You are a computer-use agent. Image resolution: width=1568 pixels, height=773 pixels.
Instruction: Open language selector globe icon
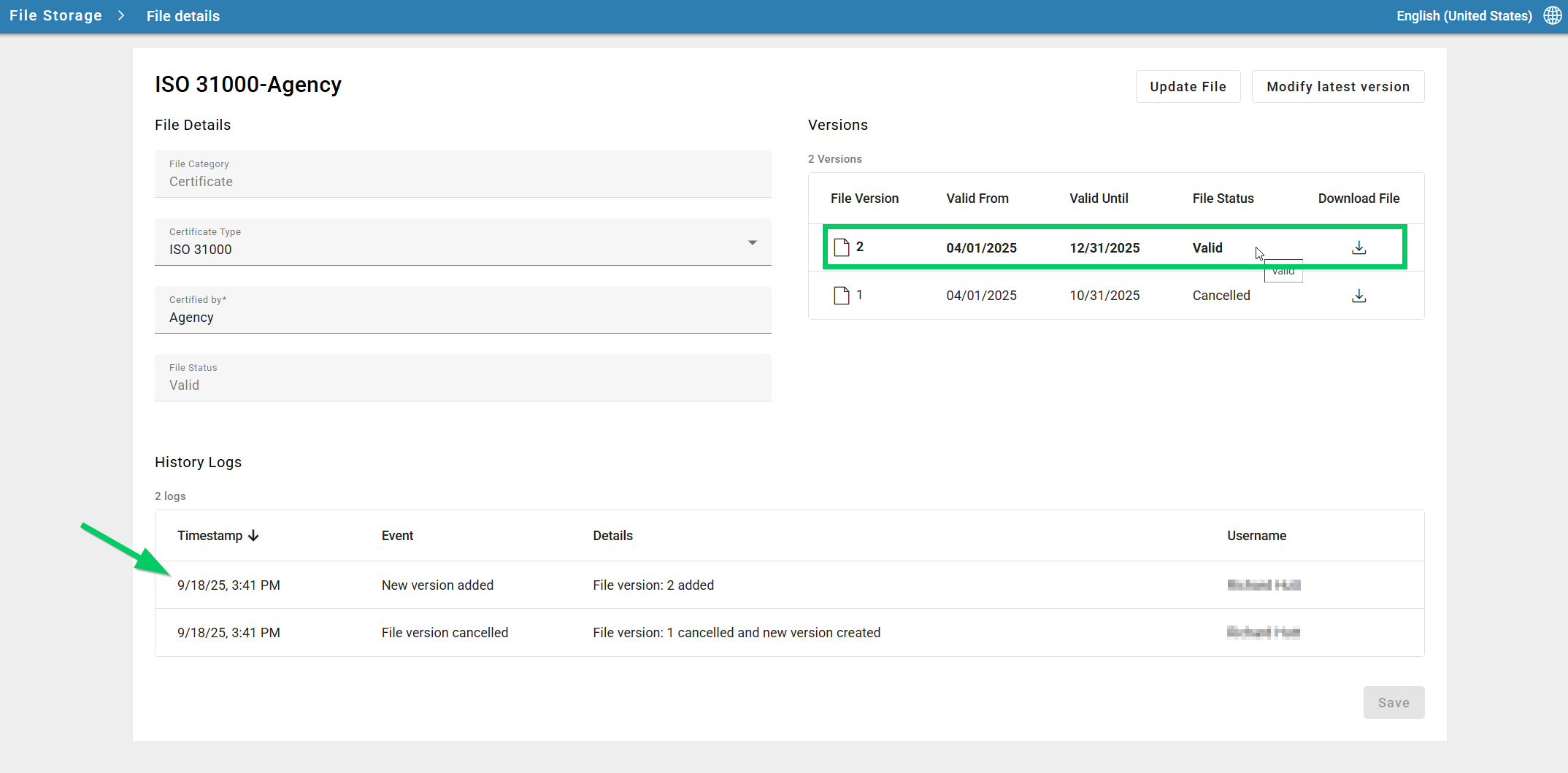pyautogui.click(x=1553, y=16)
